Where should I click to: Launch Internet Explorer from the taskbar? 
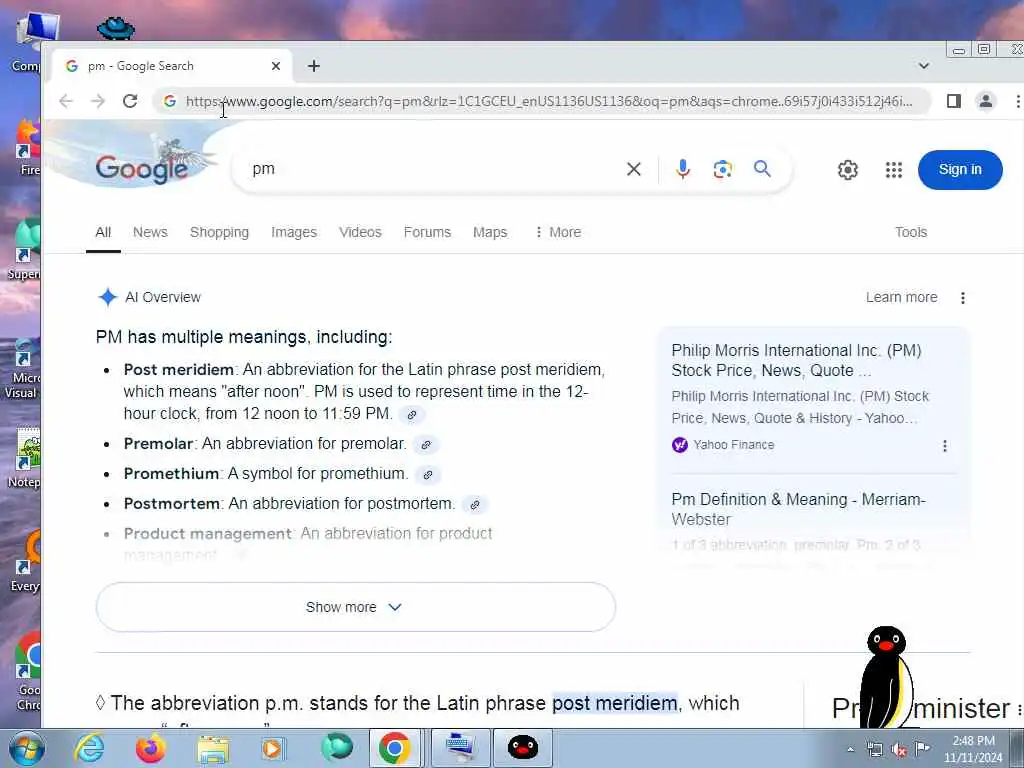89,748
